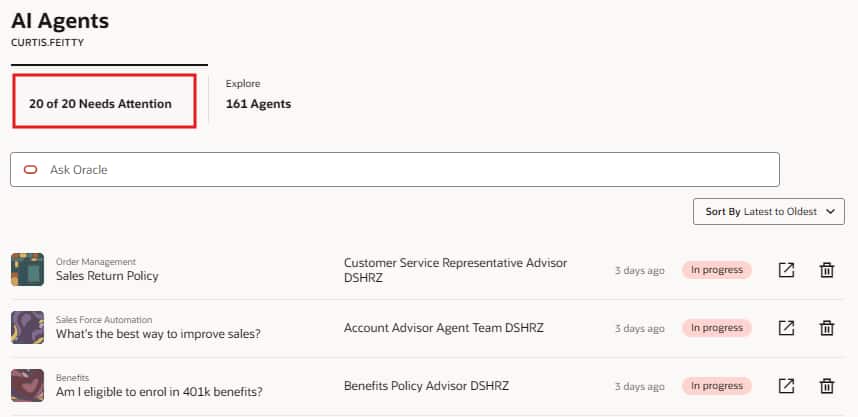Click Account Advisor Agent Team DSHRZ
The image size is (858, 417).
tap(443, 328)
